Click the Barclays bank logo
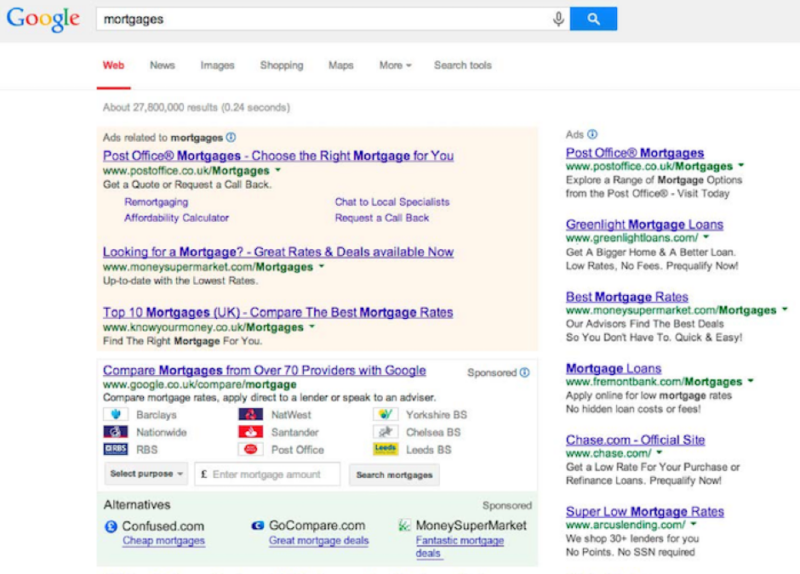Viewport: 800px width, 574px height. [x=116, y=414]
